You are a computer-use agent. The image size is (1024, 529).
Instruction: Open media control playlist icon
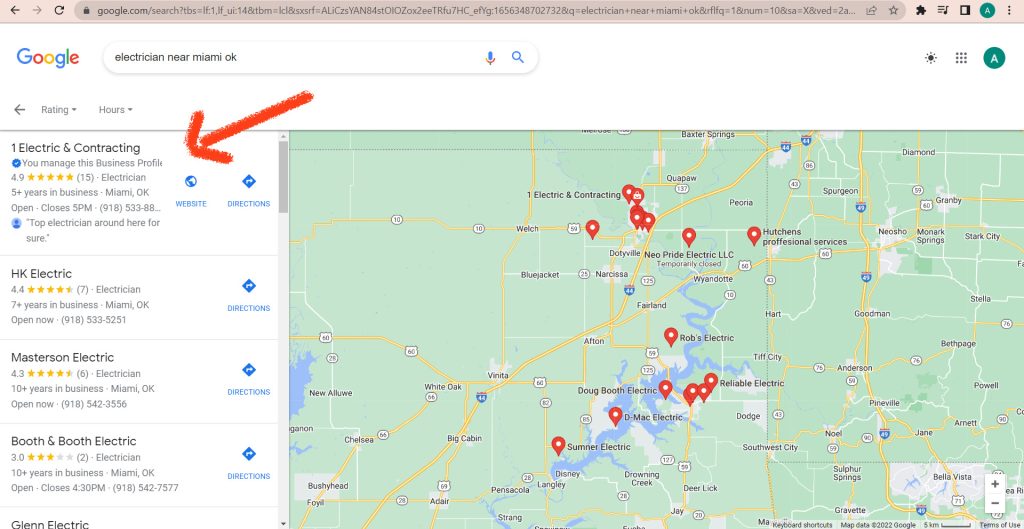click(943, 10)
